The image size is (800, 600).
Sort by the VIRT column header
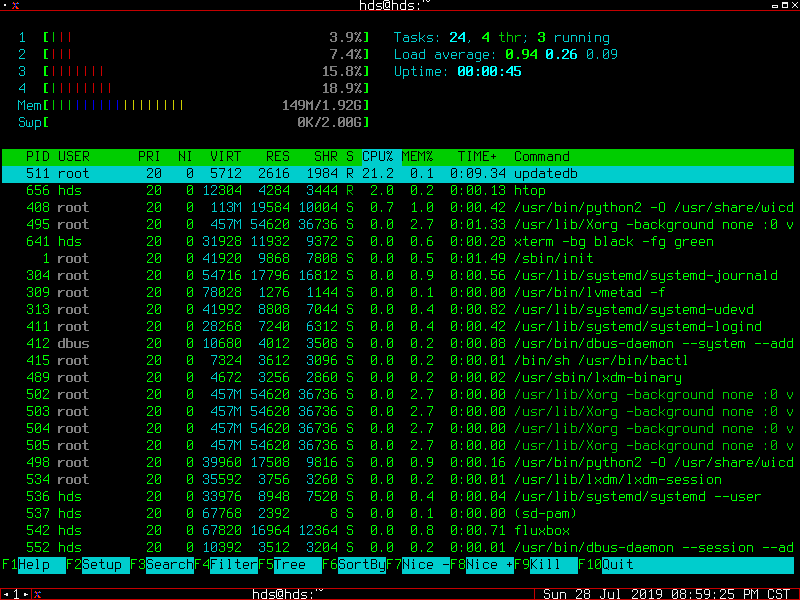coord(226,157)
